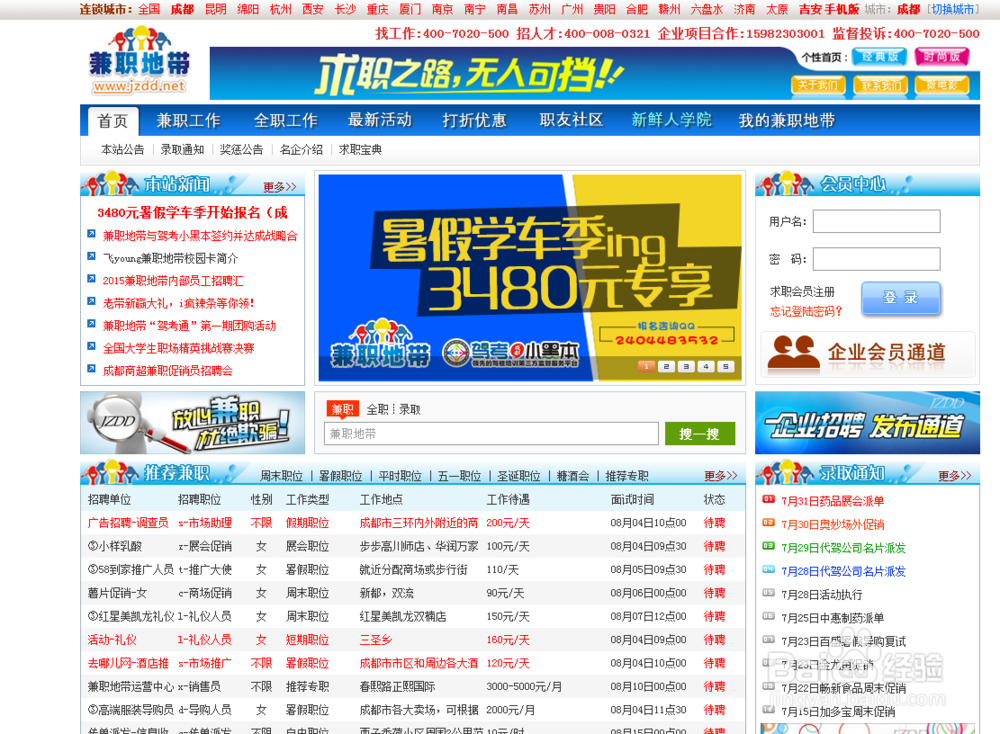Go to 最新活动 in the navigation bar
1000x734 pixels.
pos(379,120)
